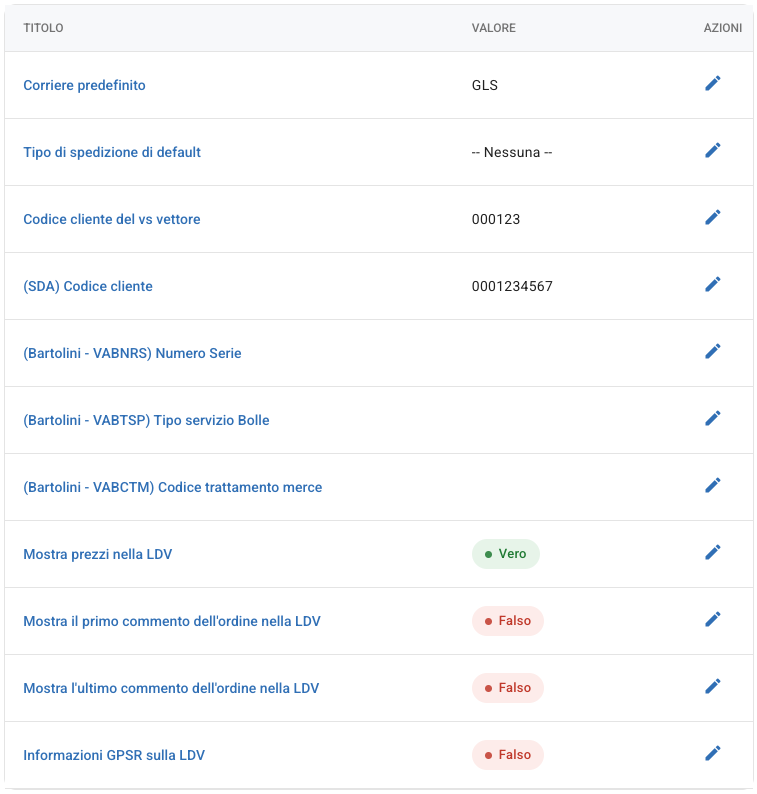The width and height of the screenshot is (757, 794).
Task: Click the edit pencil for (SDA) Codice cliente
Action: (x=712, y=285)
